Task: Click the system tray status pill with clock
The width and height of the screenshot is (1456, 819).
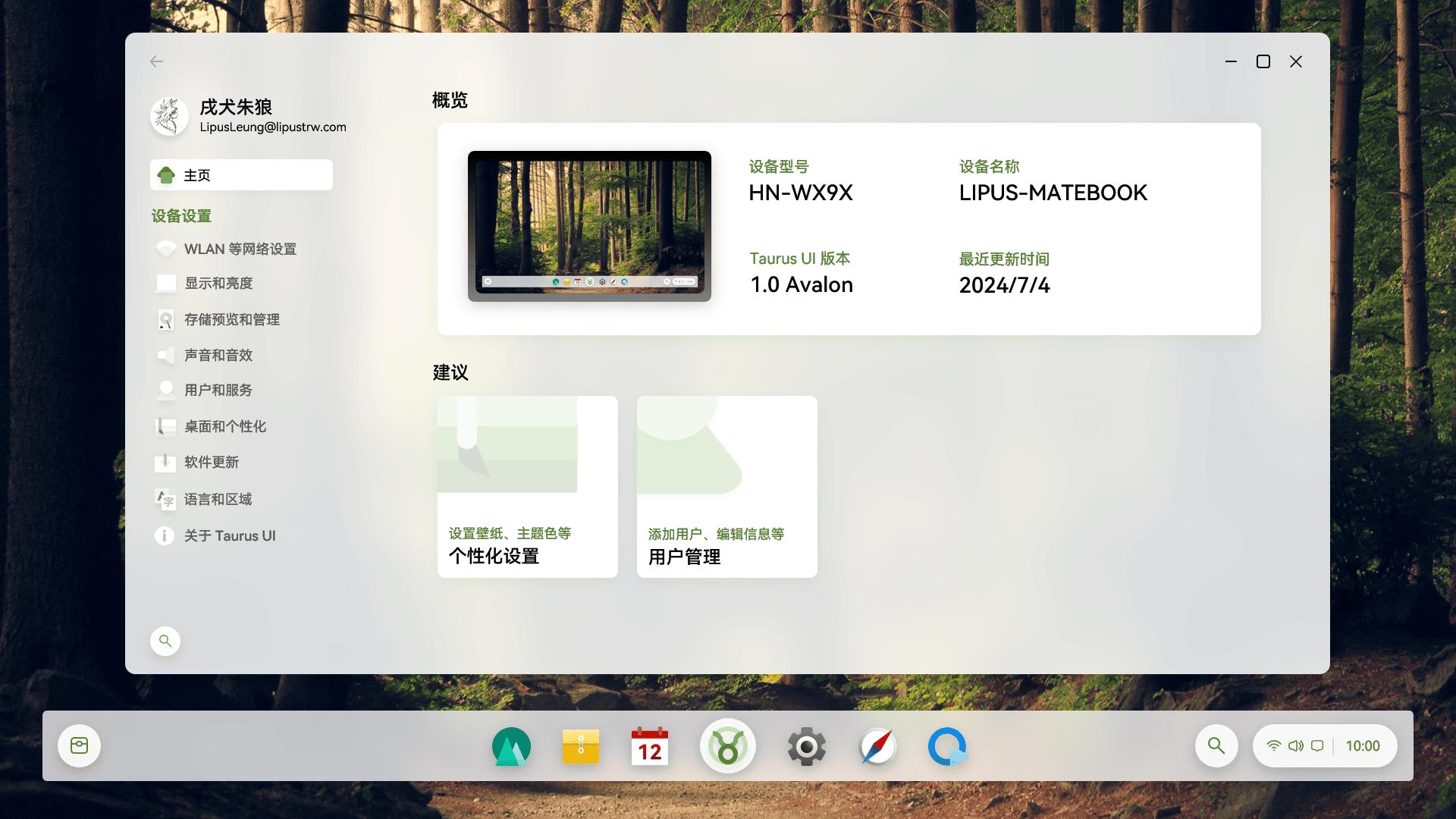Action: point(1325,746)
